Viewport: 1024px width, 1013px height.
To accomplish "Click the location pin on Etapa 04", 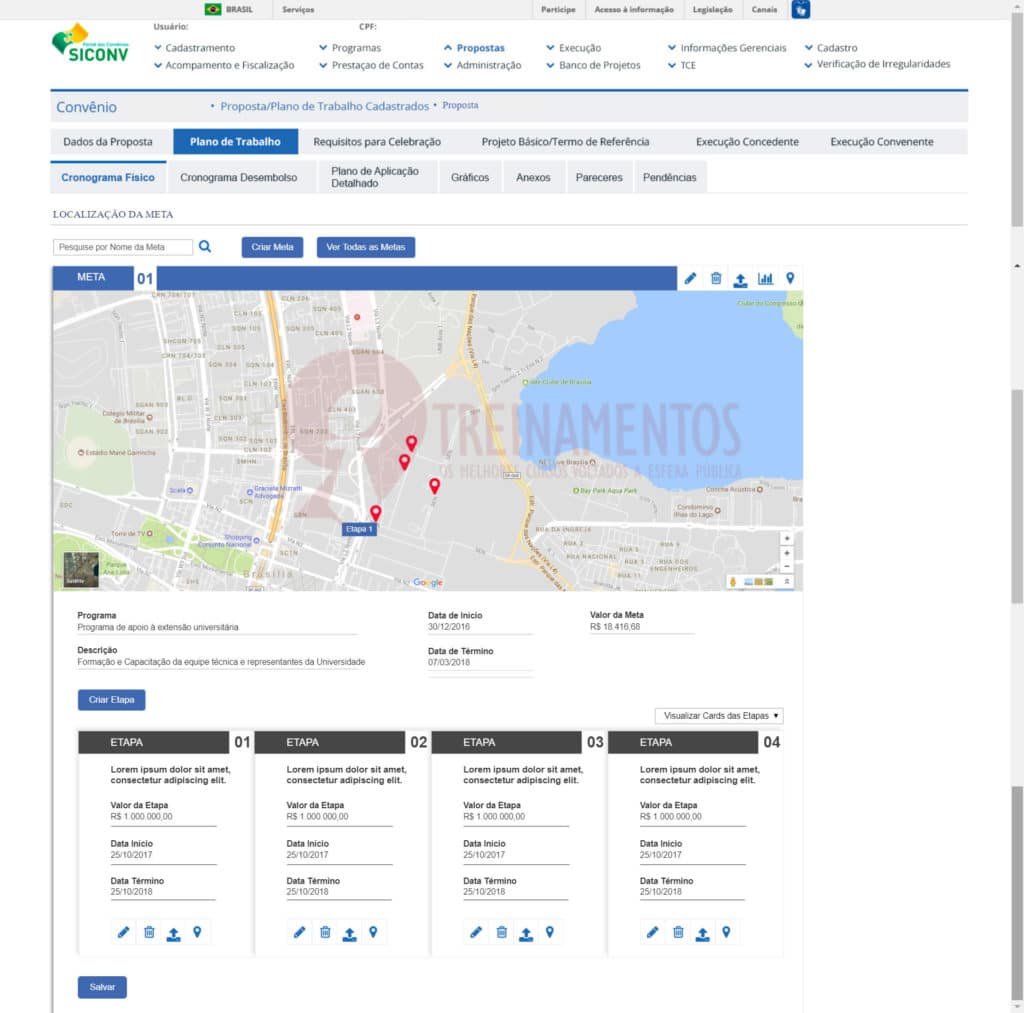I will (726, 932).
